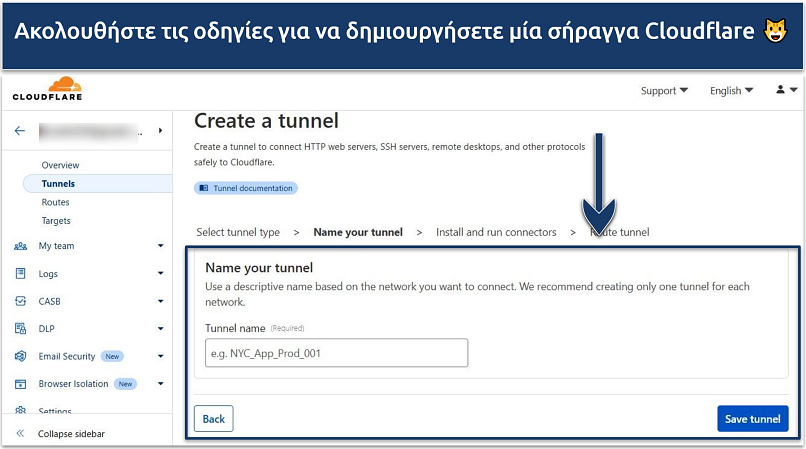Click the CASB sidebar icon
Viewport: 806px width, 449px height.
[21, 301]
